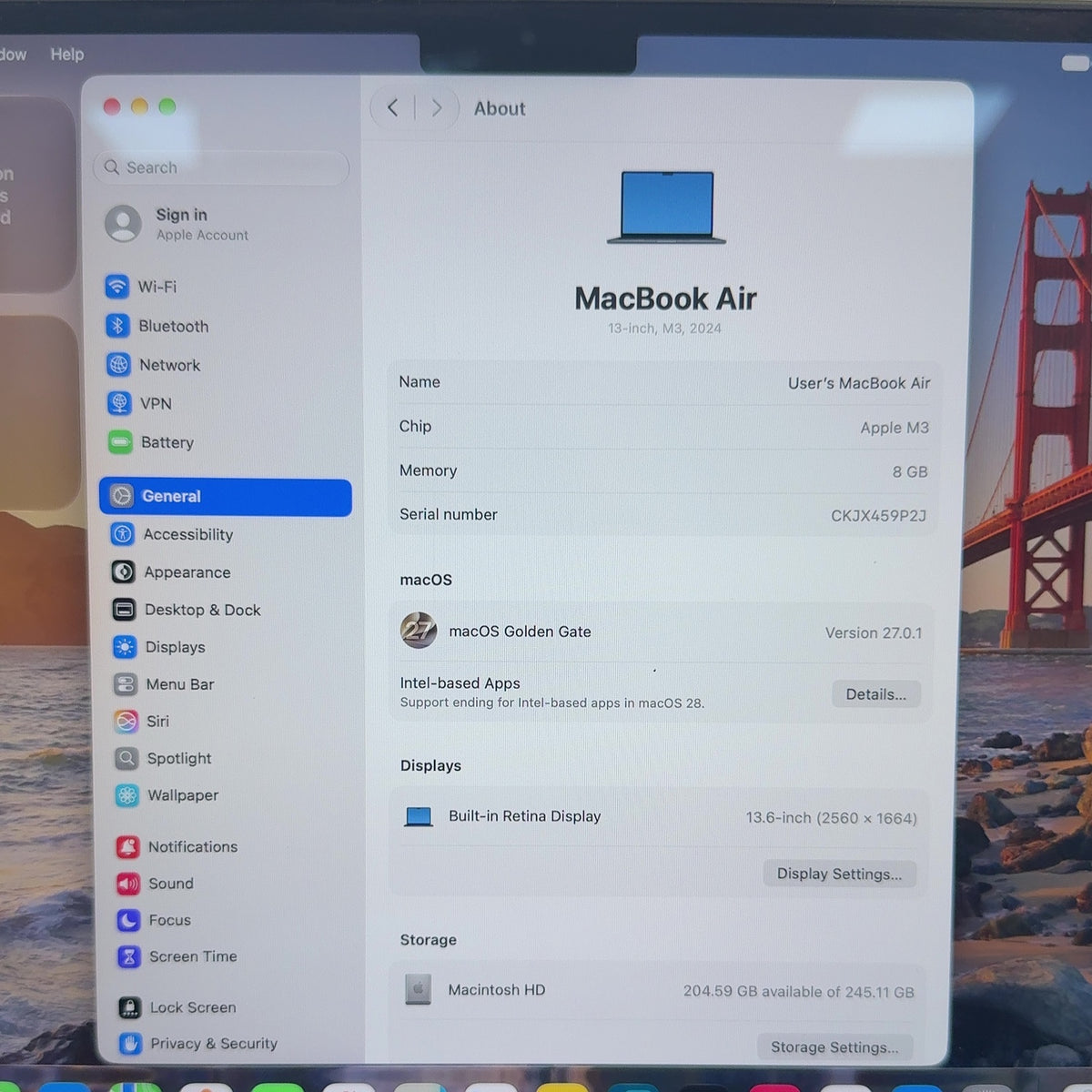
Task: Open the Lock Screen icon
Action: point(130,1007)
